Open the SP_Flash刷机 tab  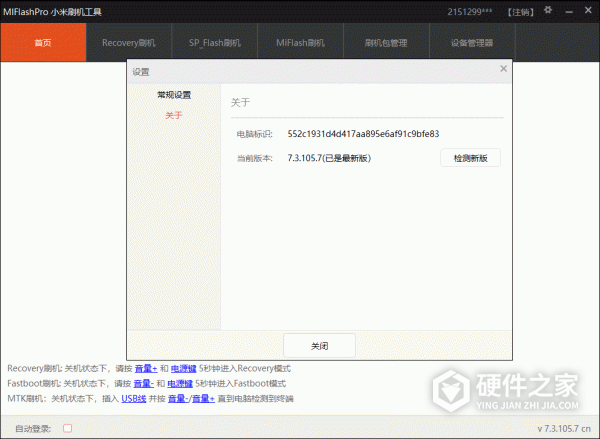click(x=215, y=42)
